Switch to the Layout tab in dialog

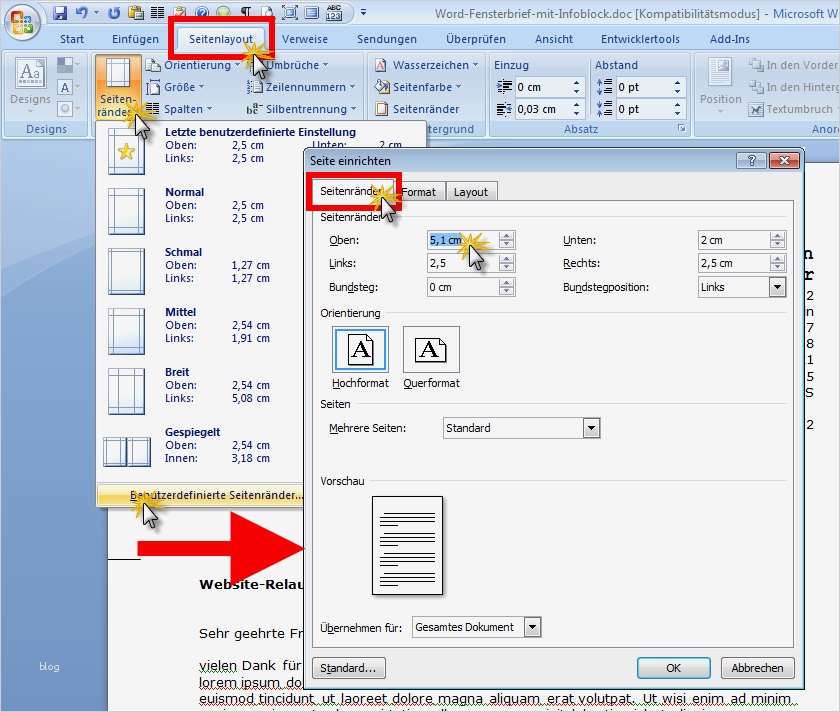[x=471, y=192]
